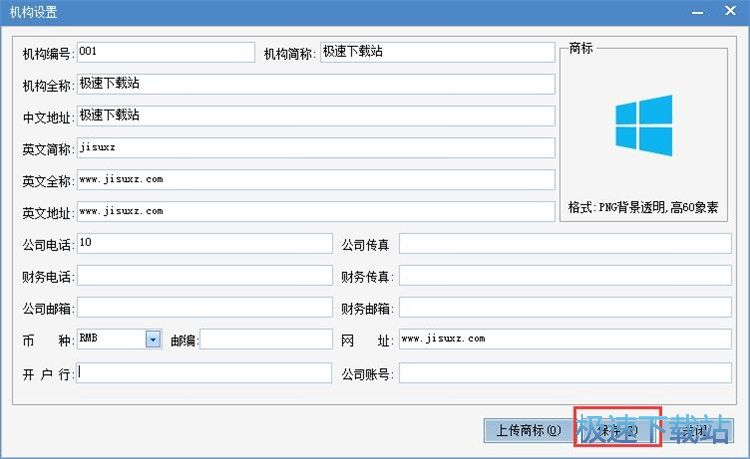
Task: Focus the 邮编 postal code field
Action: (x=266, y=339)
